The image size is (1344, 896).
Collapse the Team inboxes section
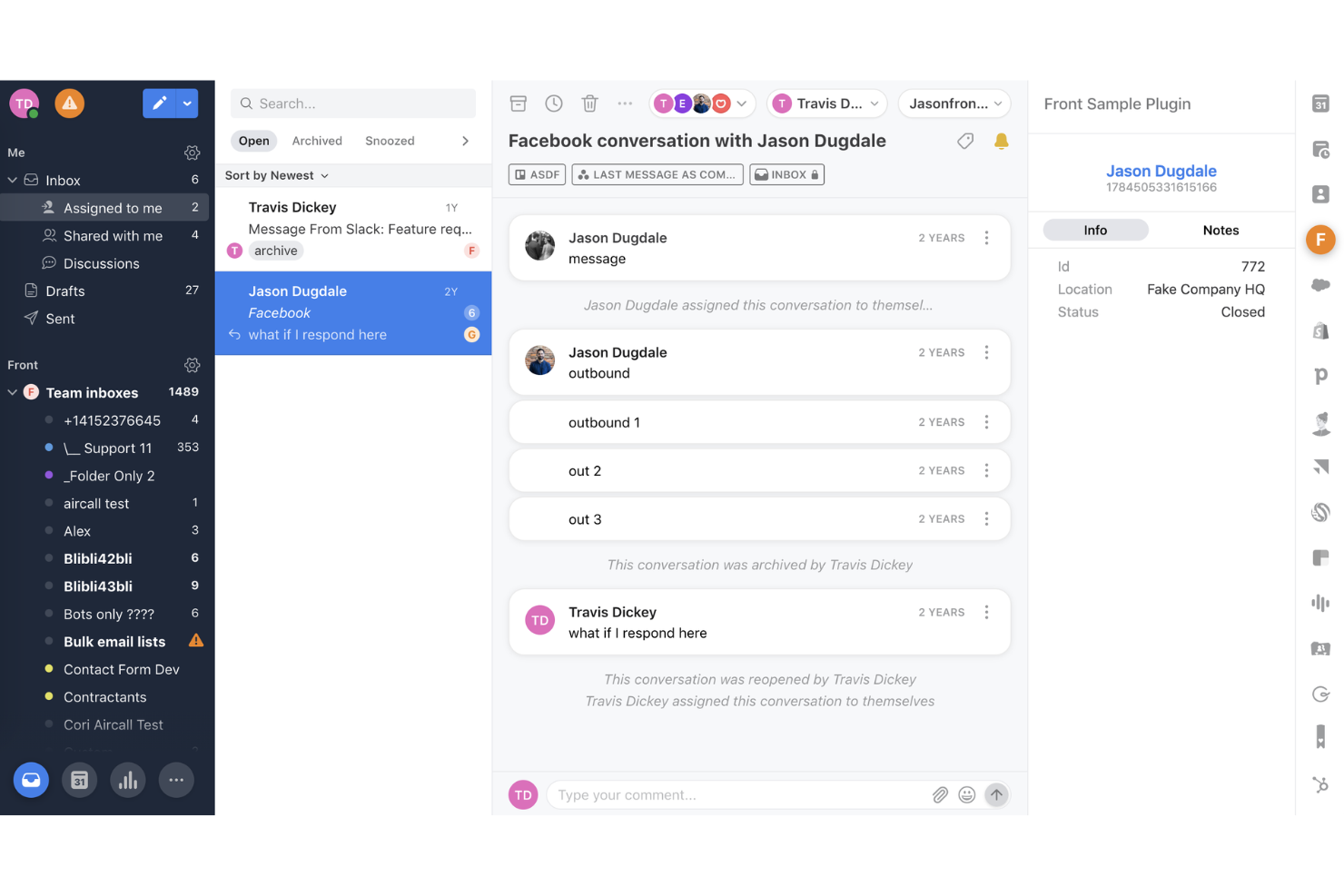tap(13, 392)
